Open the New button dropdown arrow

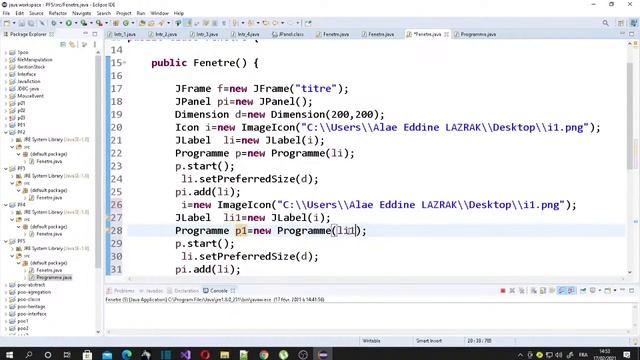tap(14, 23)
